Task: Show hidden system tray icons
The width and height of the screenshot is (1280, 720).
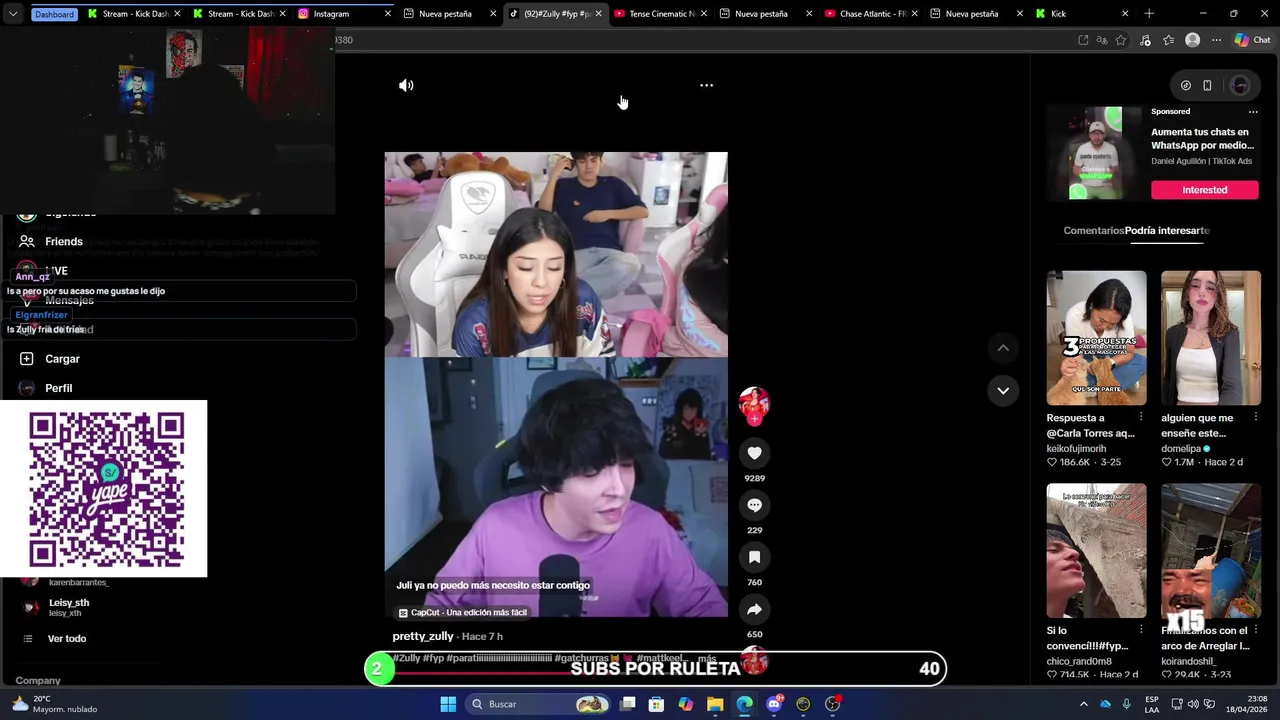Action: click(1083, 704)
